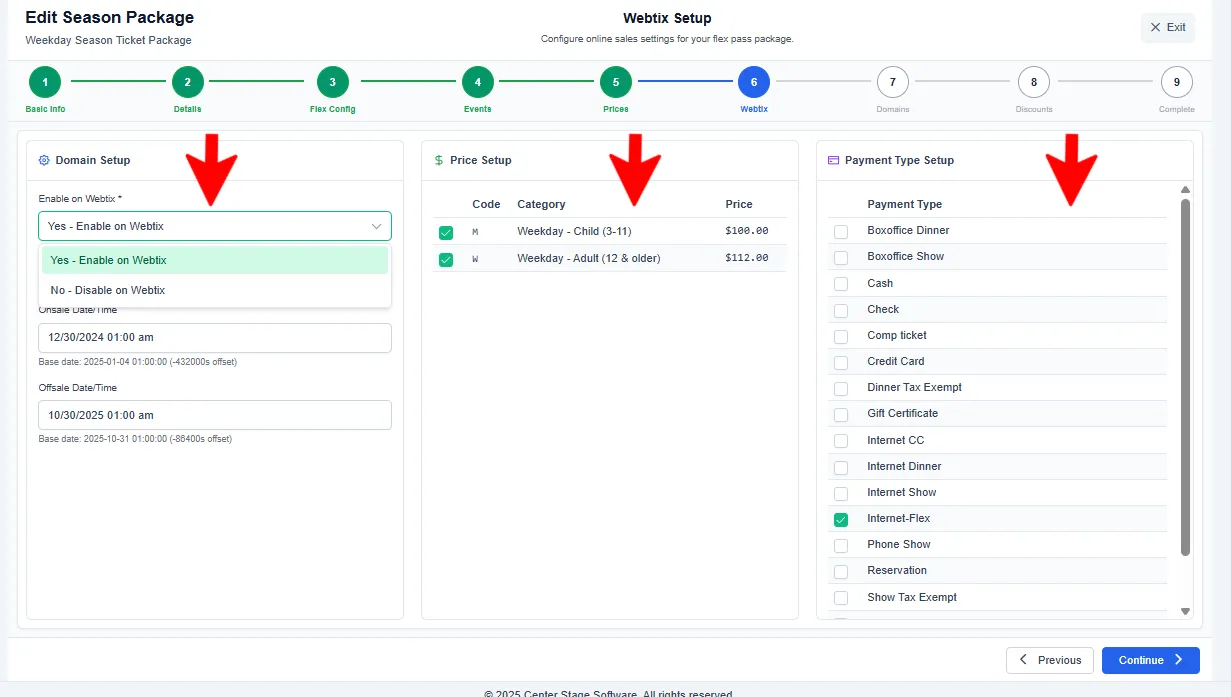Image resolution: width=1231 pixels, height=697 pixels.
Task: Click Continue to proceed
Action: click(x=1151, y=660)
